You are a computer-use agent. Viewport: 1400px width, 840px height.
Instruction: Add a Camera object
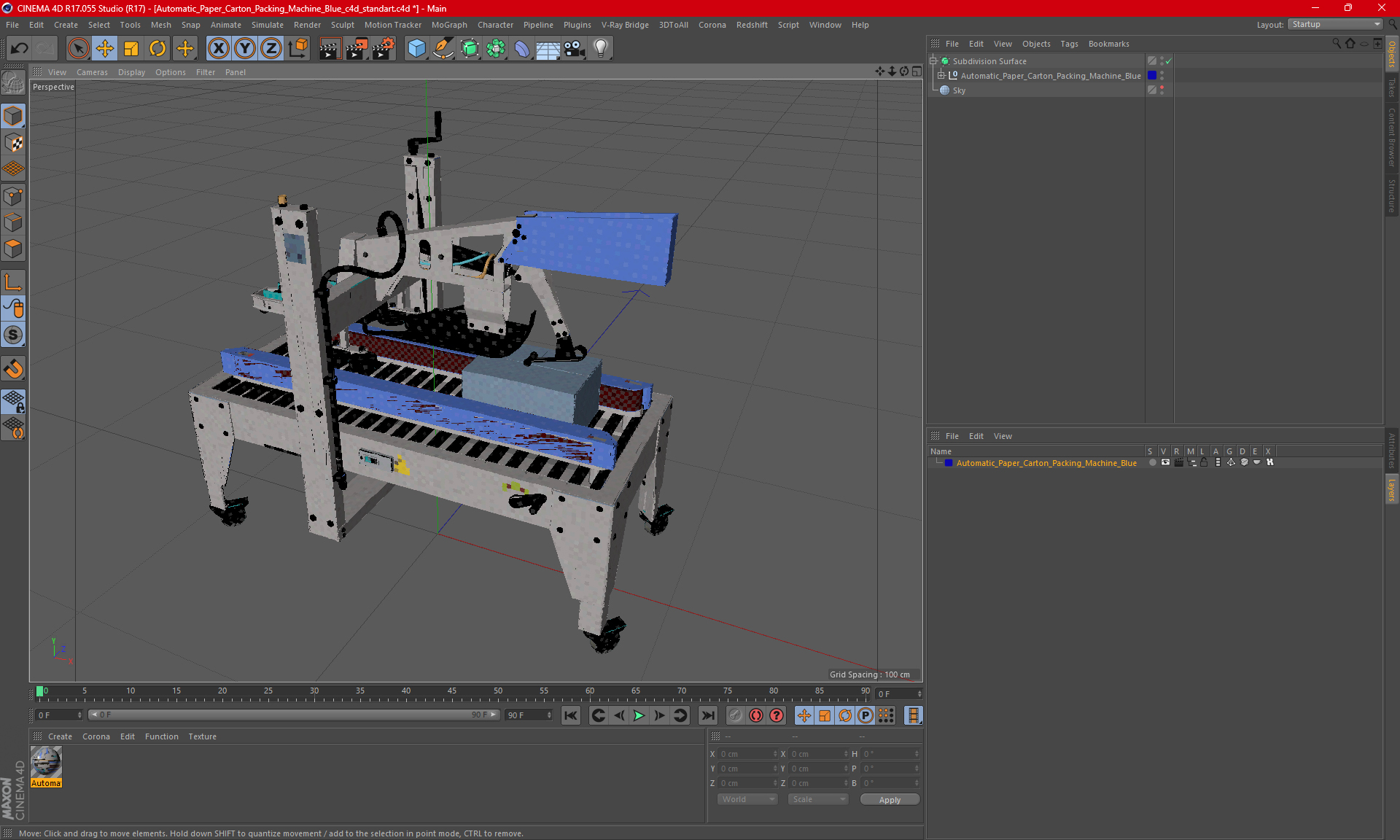click(x=575, y=49)
